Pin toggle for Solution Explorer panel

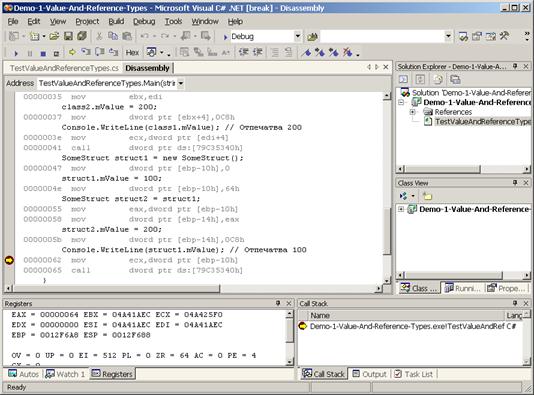tap(515, 66)
